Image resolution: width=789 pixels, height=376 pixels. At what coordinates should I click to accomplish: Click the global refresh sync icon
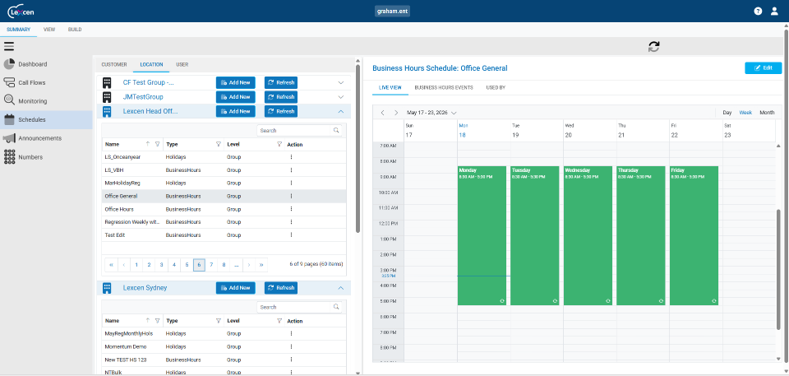tap(654, 47)
